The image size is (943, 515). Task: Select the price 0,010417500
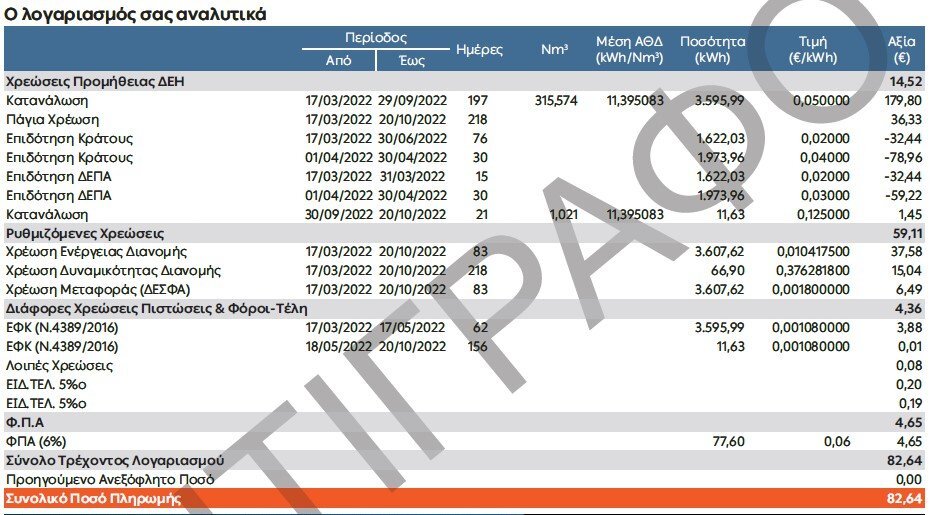(x=813, y=251)
